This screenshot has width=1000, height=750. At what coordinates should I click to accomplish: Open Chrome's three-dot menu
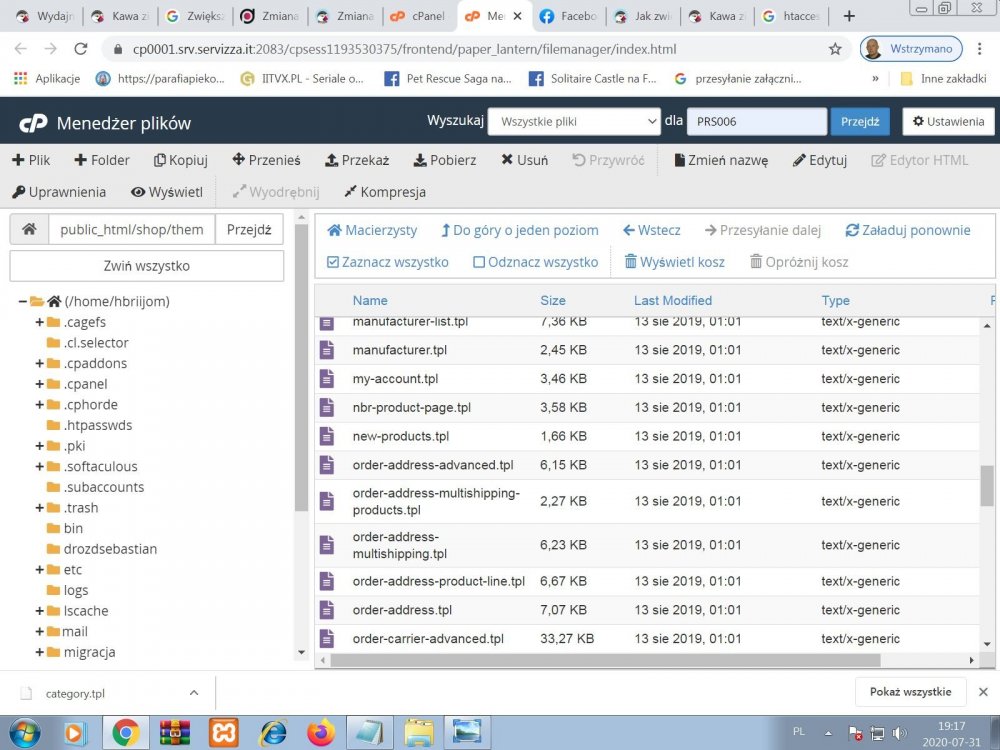[980, 49]
